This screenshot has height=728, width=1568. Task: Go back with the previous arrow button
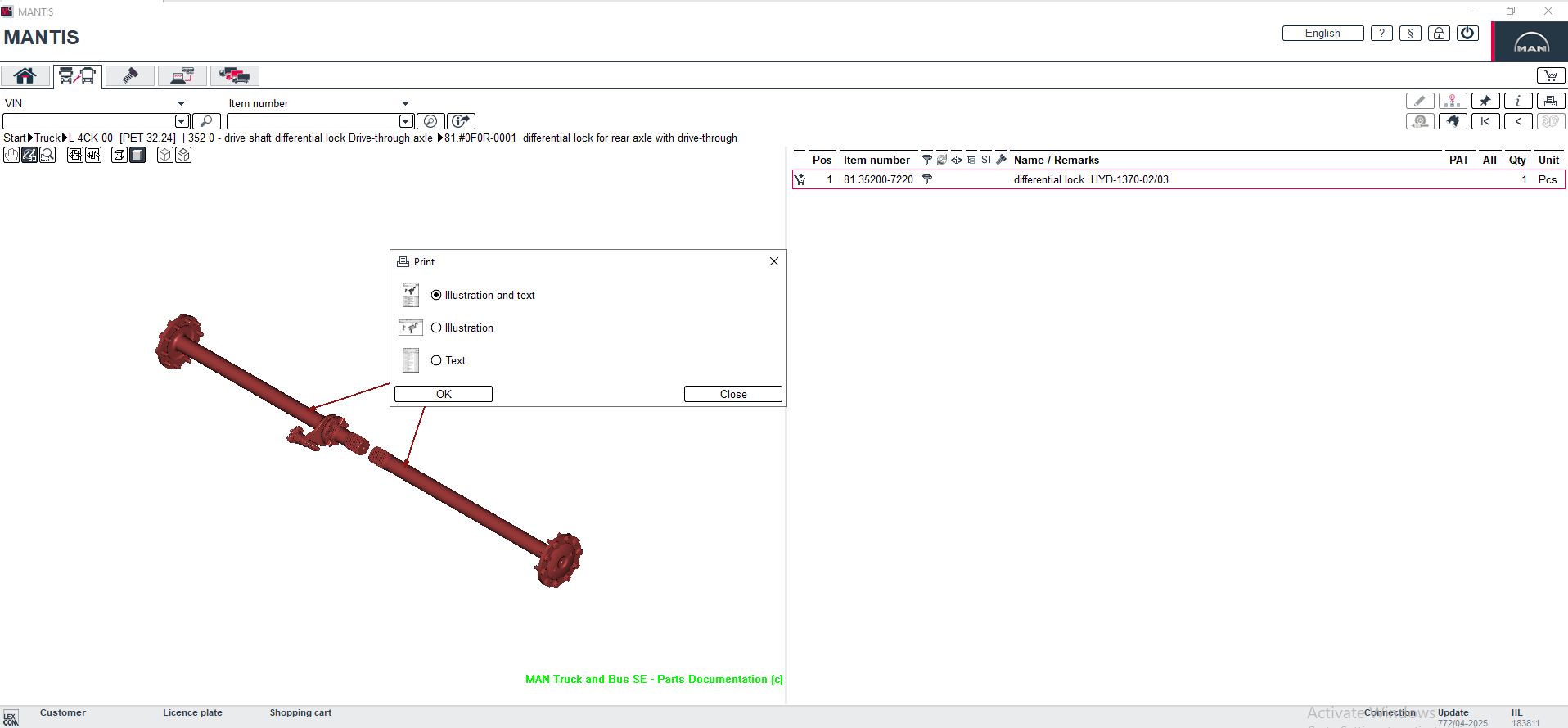coord(1518,121)
